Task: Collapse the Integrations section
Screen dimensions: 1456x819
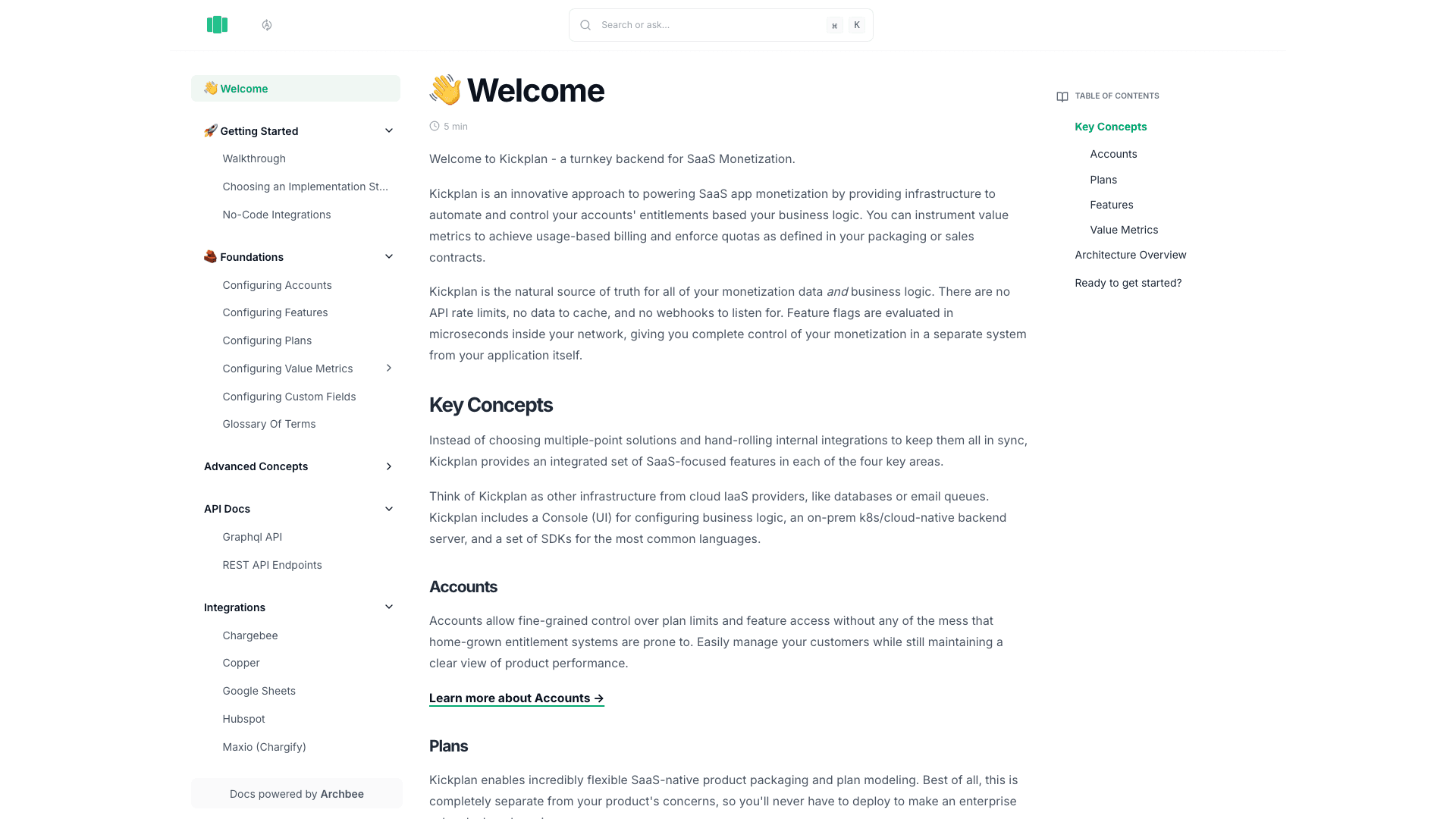Action: point(389,607)
